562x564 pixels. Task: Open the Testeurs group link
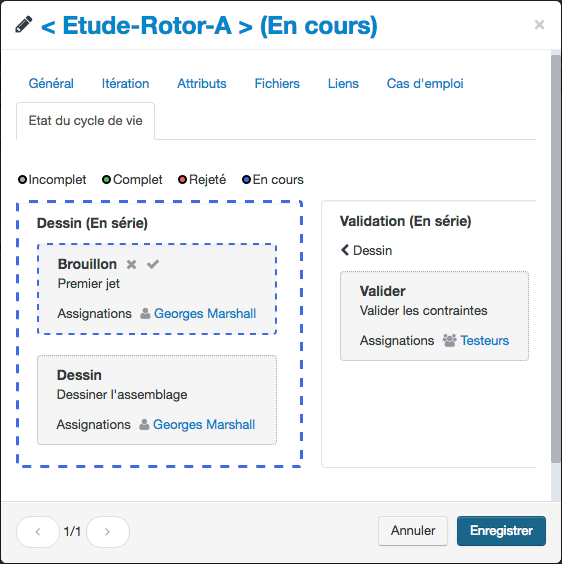pos(485,341)
